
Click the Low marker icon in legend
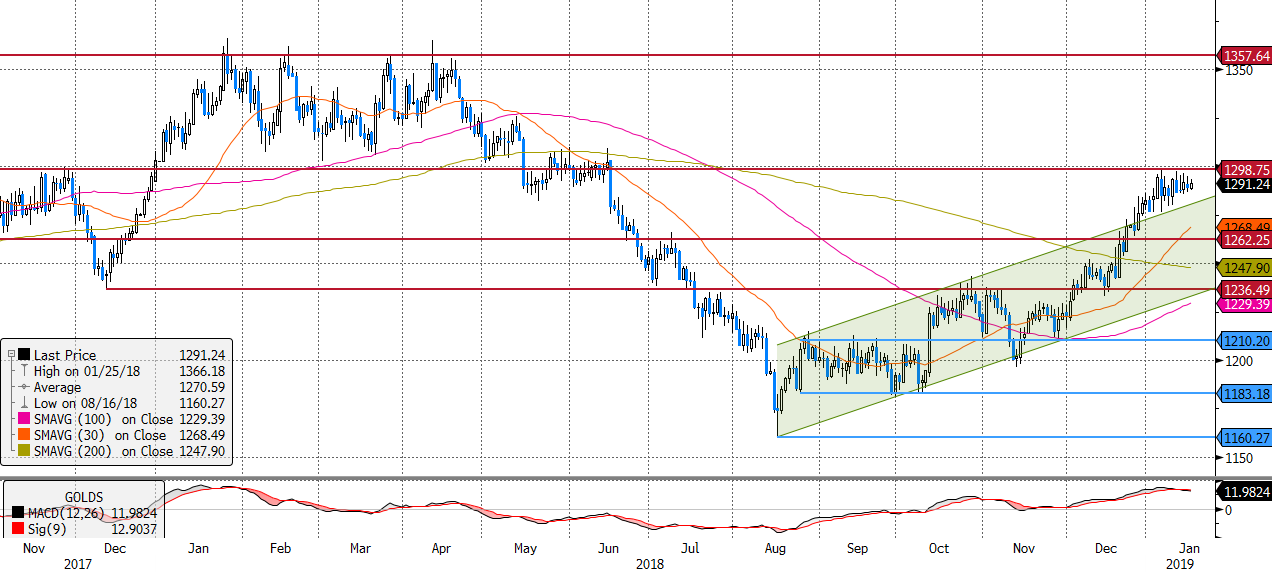click(x=24, y=403)
